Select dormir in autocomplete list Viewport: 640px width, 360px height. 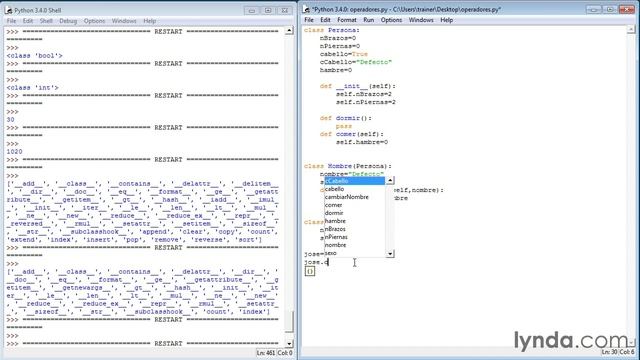tap(355, 213)
